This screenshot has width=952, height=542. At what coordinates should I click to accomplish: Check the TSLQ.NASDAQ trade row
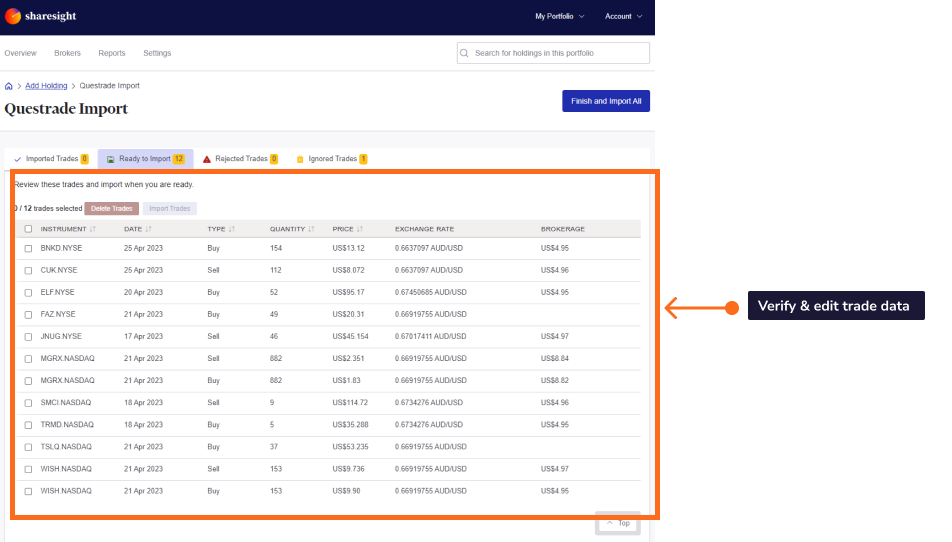click(x=29, y=447)
